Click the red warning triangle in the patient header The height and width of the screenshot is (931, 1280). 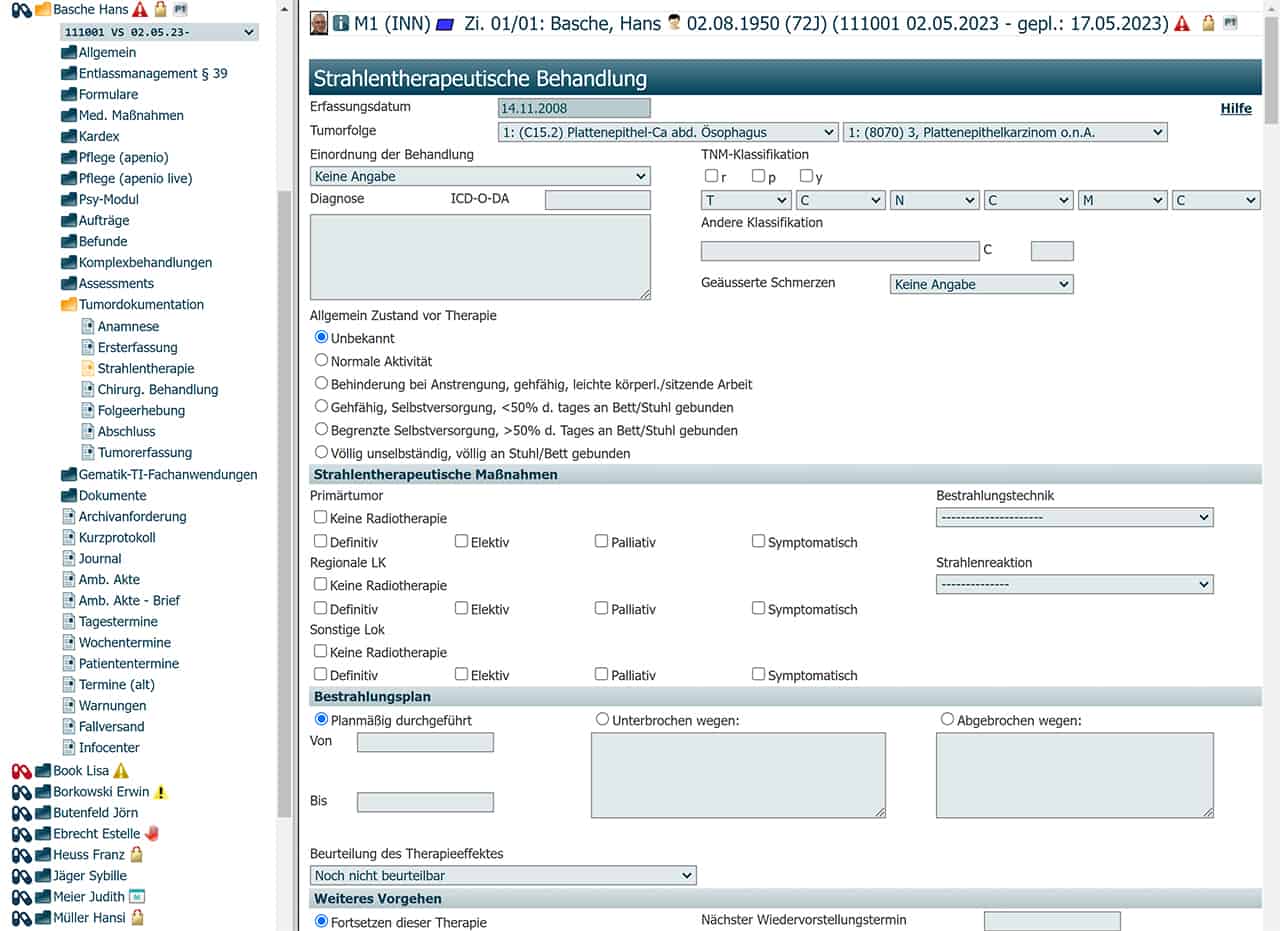(1183, 23)
